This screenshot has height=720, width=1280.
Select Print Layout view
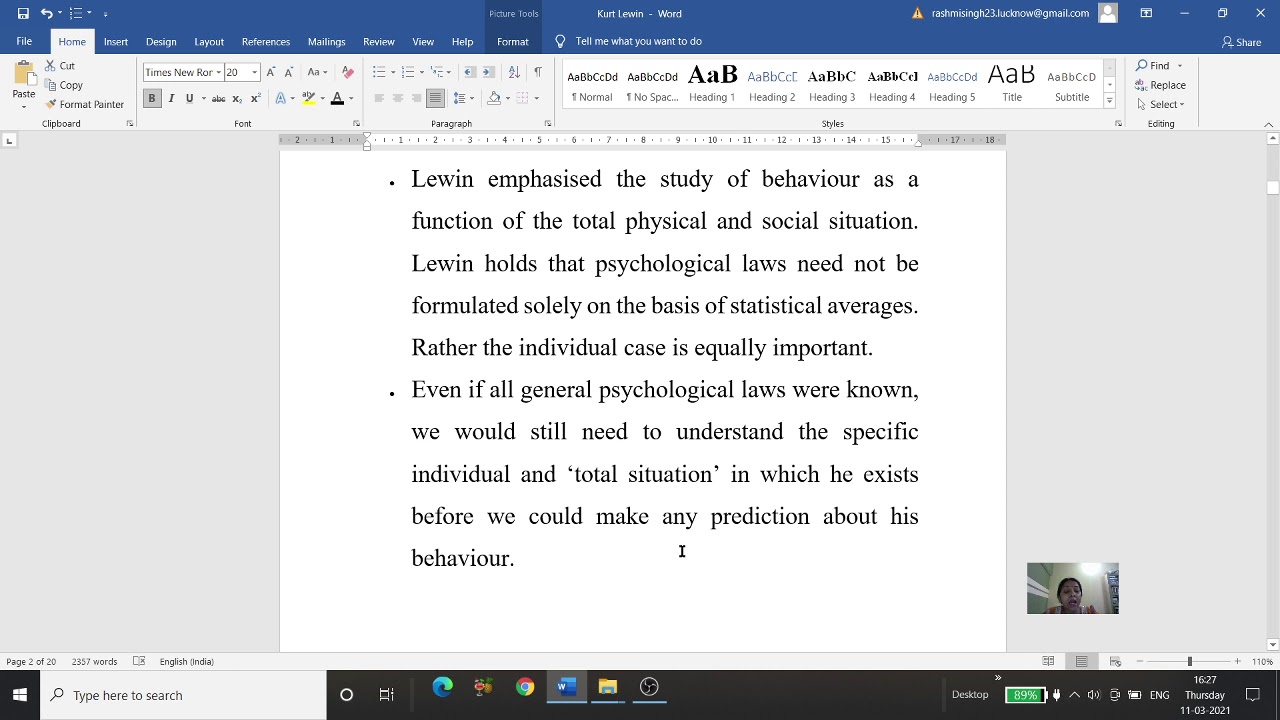coord(1081,661)
